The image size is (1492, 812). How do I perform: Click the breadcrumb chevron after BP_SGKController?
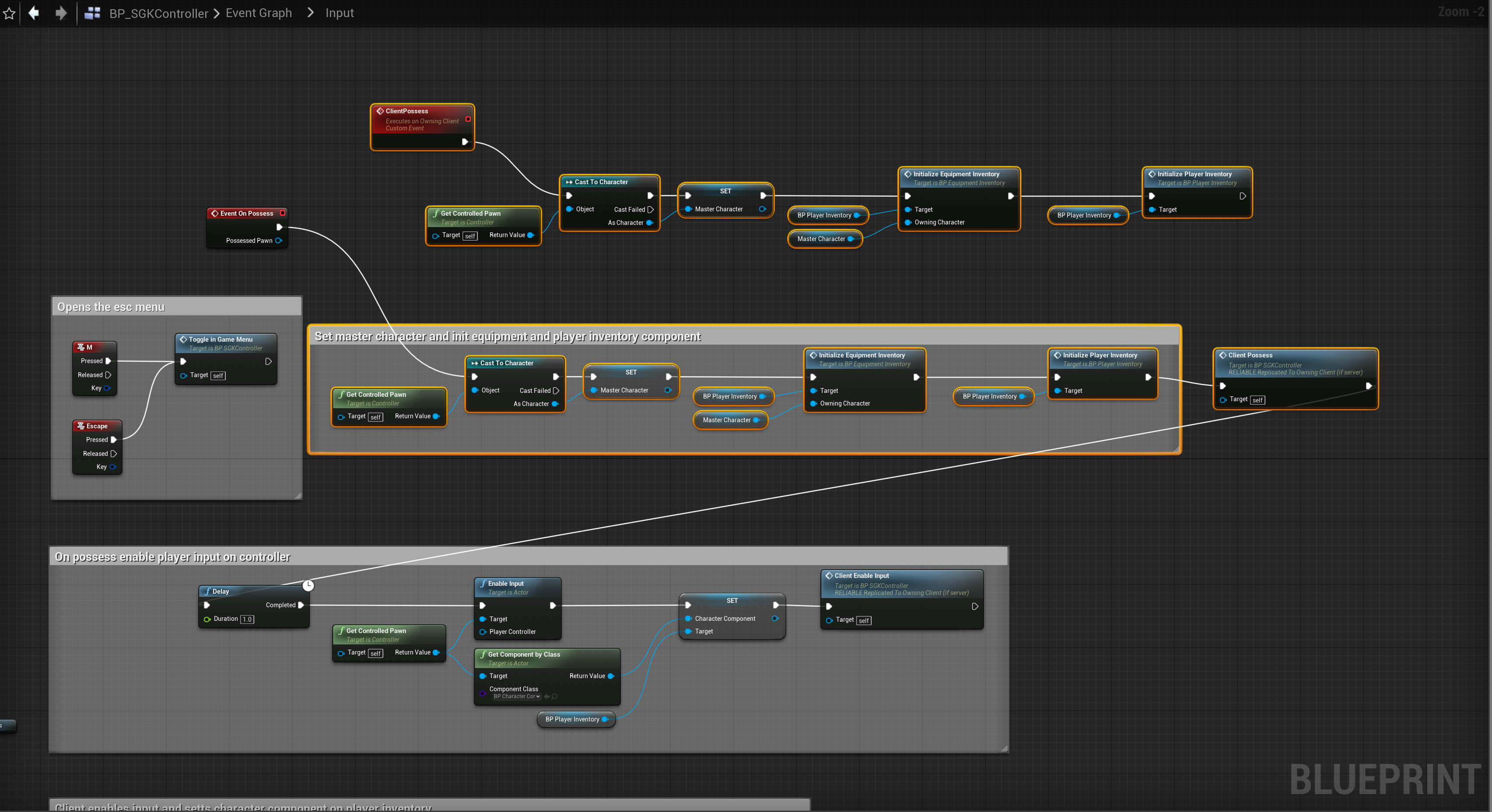click(217, 13)
